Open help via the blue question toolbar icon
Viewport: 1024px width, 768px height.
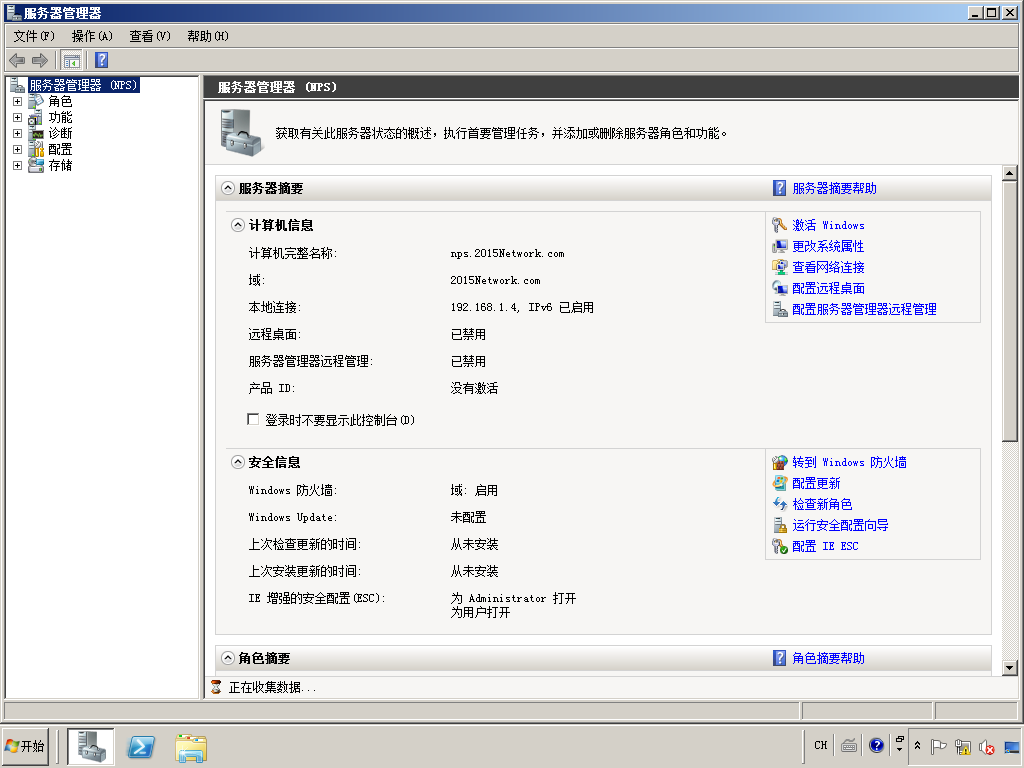(102, 60)
